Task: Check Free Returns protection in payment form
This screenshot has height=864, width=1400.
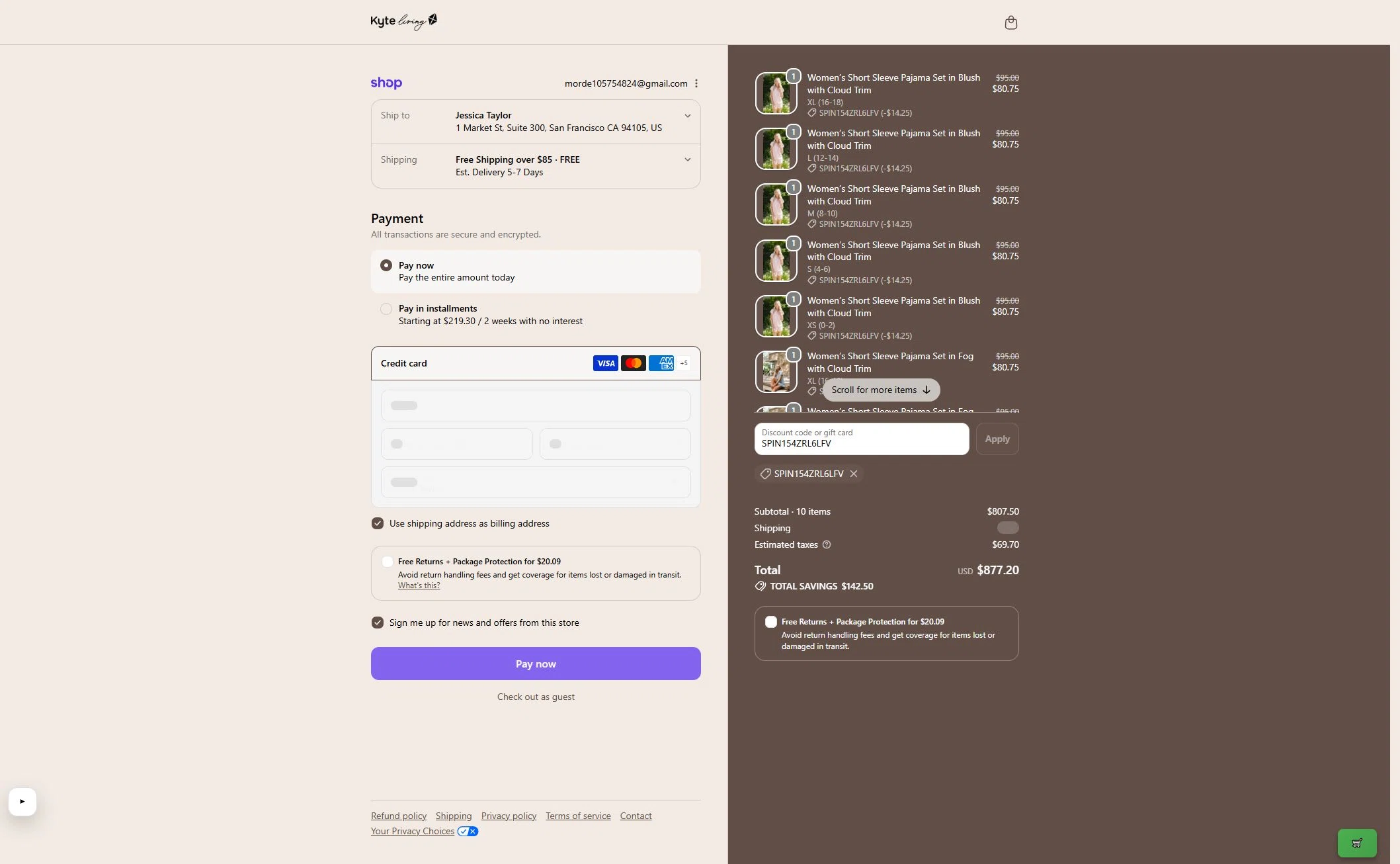Action: click(x=388, y=562)
